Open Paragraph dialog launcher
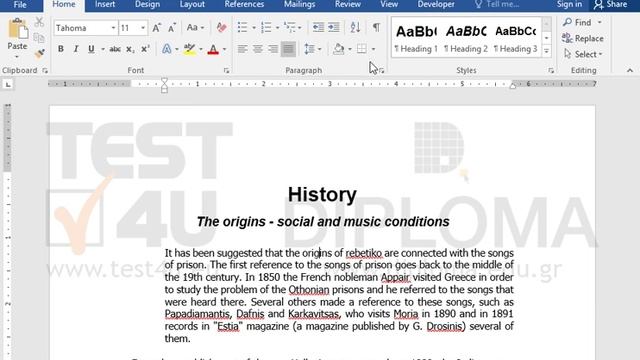Image resolution: width=640 pixels, height=360 pixels. (x=381, y=71)
